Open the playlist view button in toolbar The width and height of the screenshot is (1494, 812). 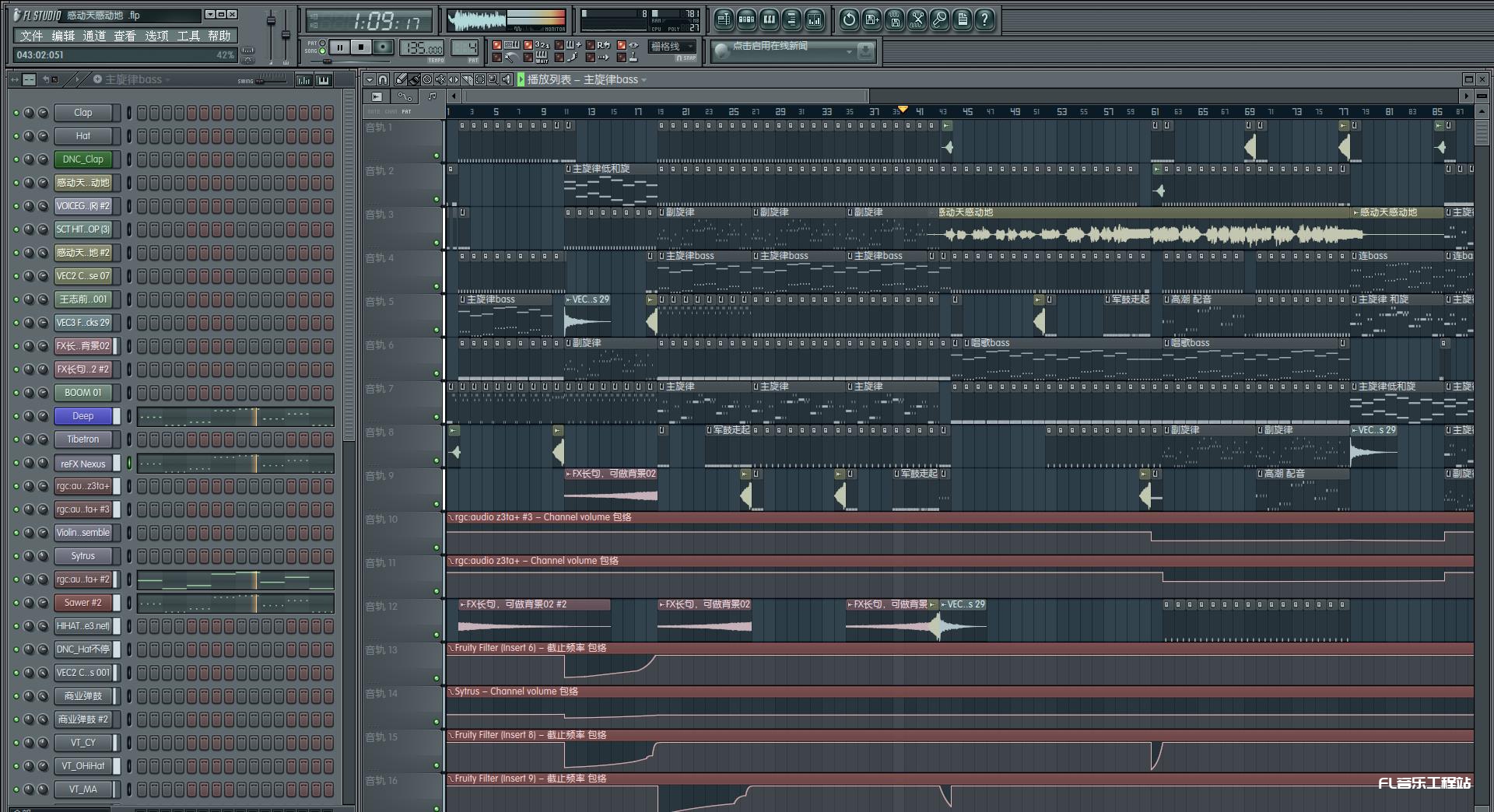tap(724, 19)
